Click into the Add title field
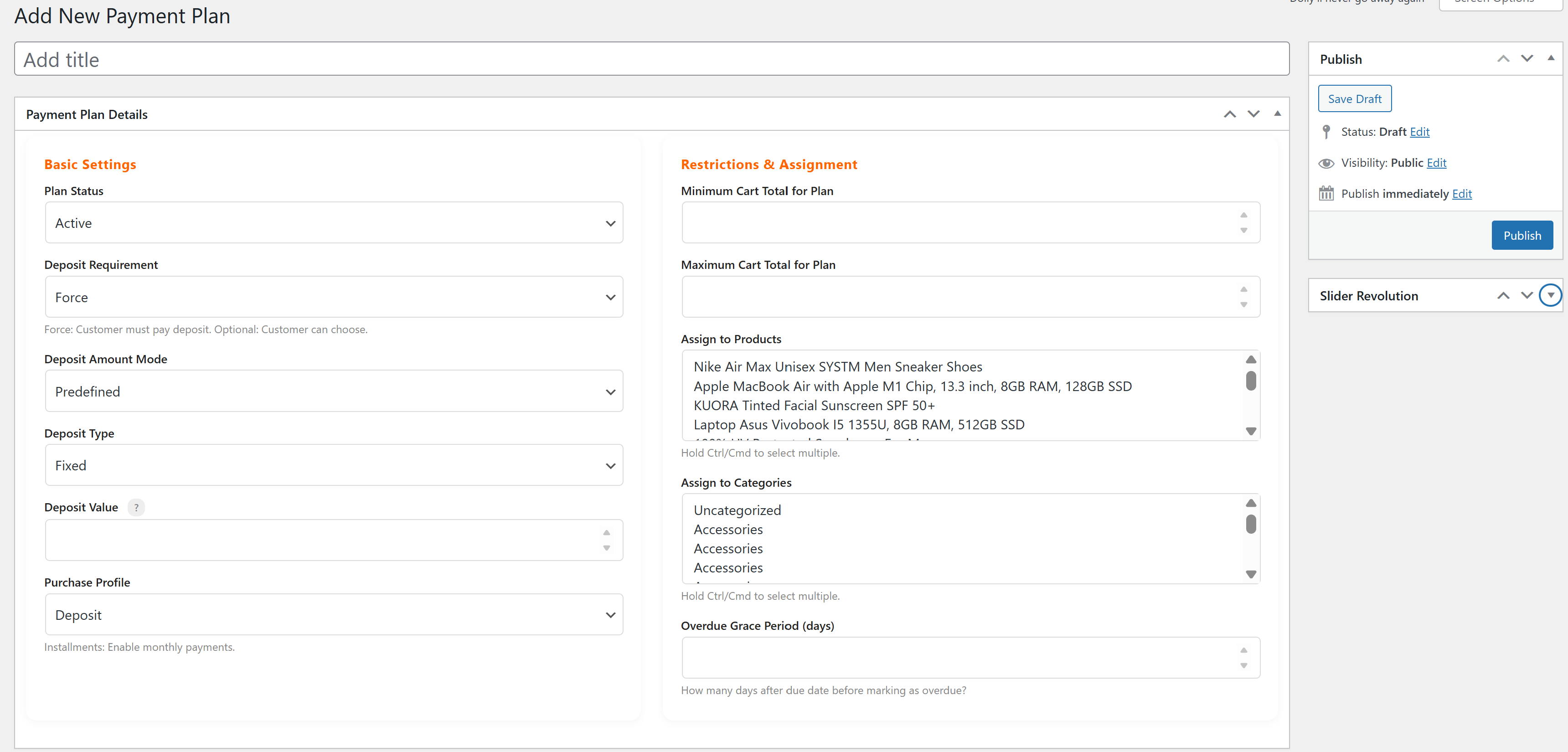 point(651,60)
